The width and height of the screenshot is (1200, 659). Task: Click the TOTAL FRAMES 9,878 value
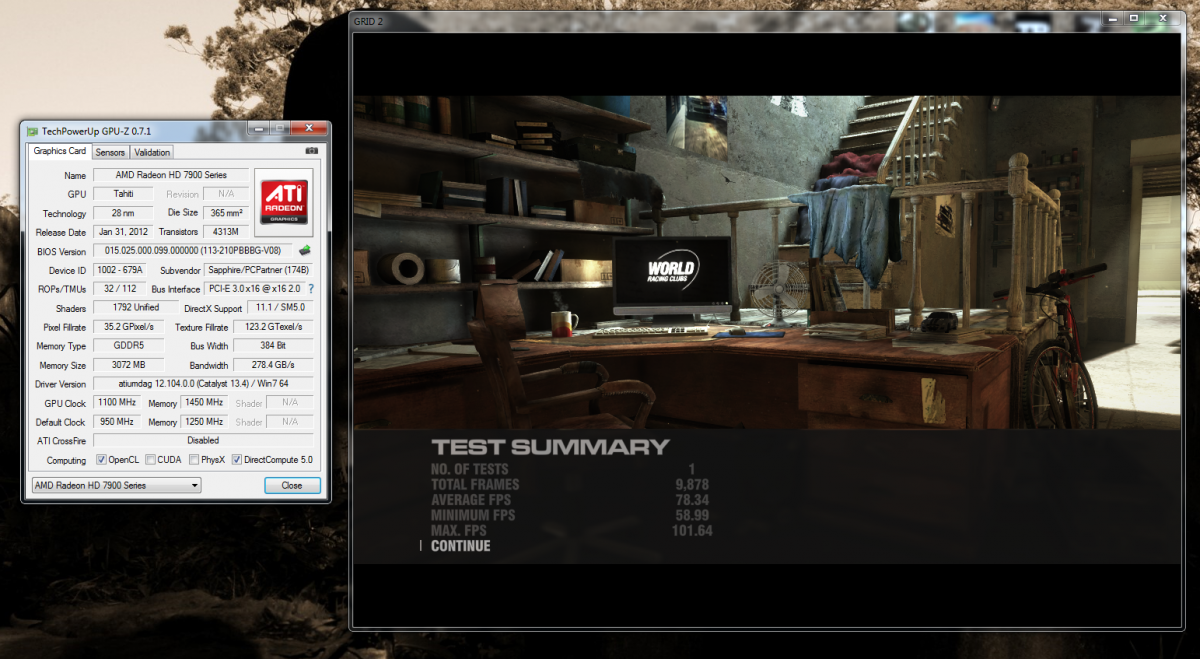(x=692, y=484)
